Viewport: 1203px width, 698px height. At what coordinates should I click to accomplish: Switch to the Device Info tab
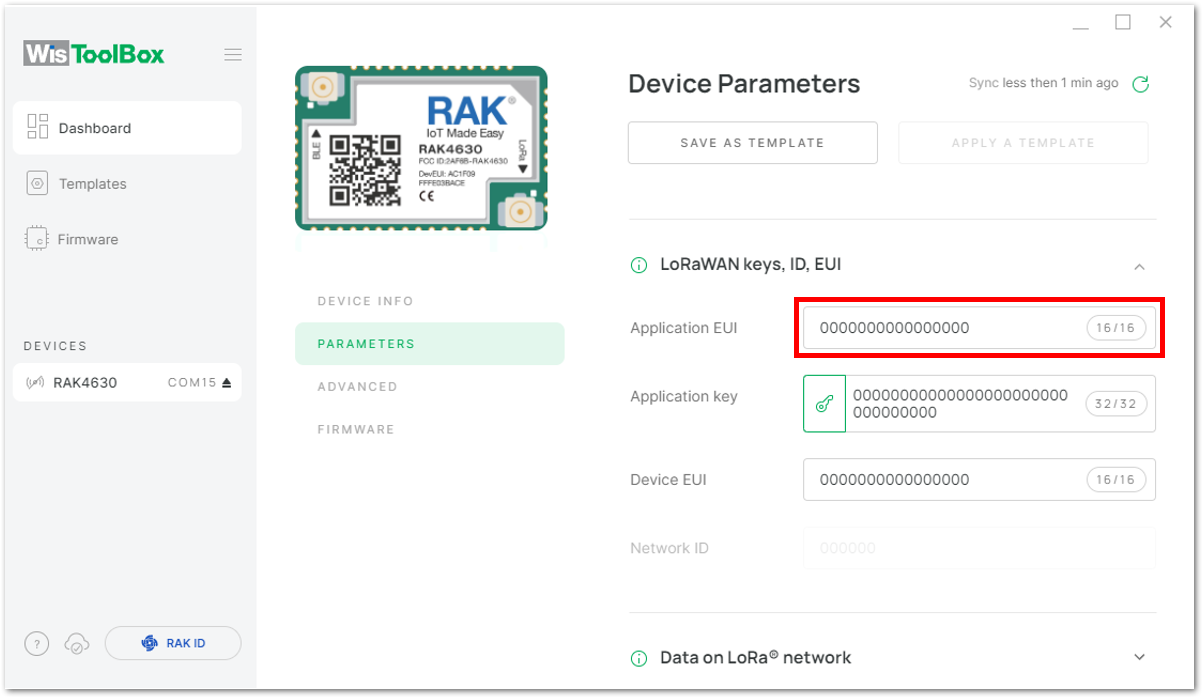point(365,301)
